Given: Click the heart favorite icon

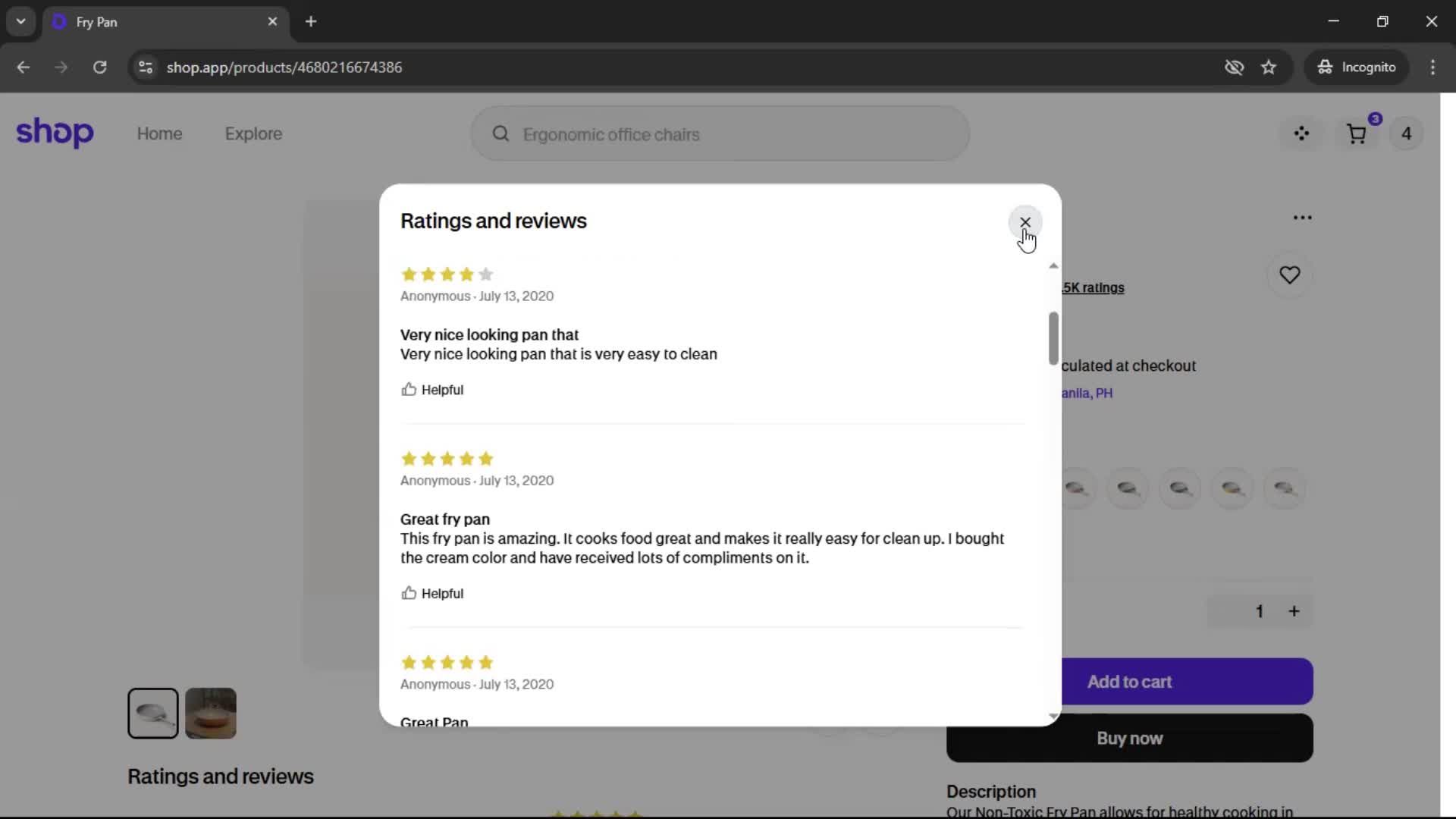Looking at the screenshot, I should pyautogui.click(x=1289, y=275).
